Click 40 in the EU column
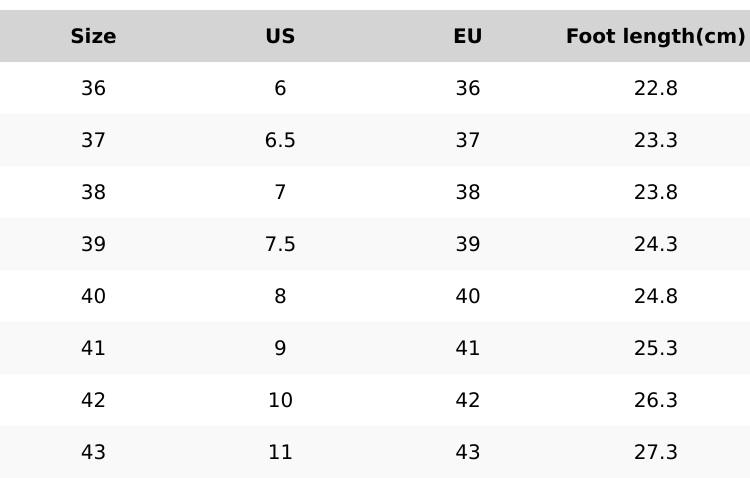This screenshot has width=750, height=478. (x=467, y=297)
